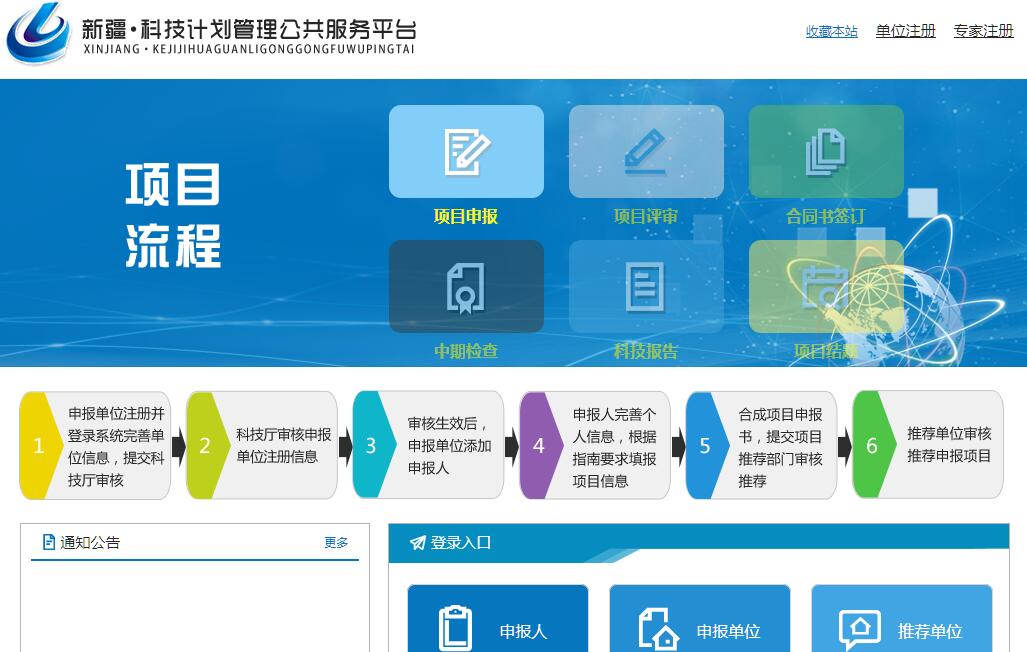Click step 3 审核生效后 box
This screenshot has height=652, width=1027.
pos(429,446)
